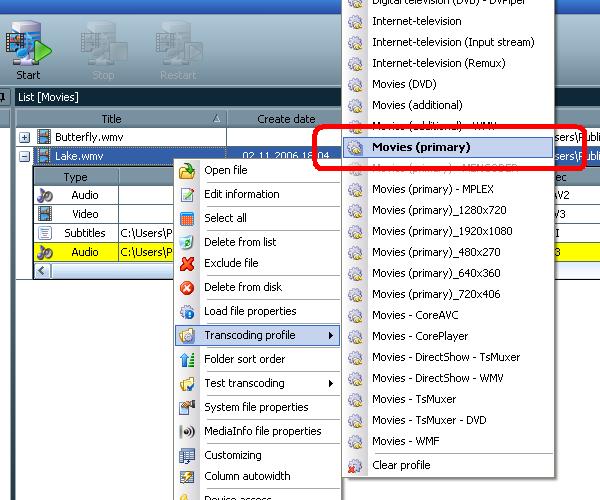
Task: Open the Test transcoding submenu
Action: [x=256, y=384]
